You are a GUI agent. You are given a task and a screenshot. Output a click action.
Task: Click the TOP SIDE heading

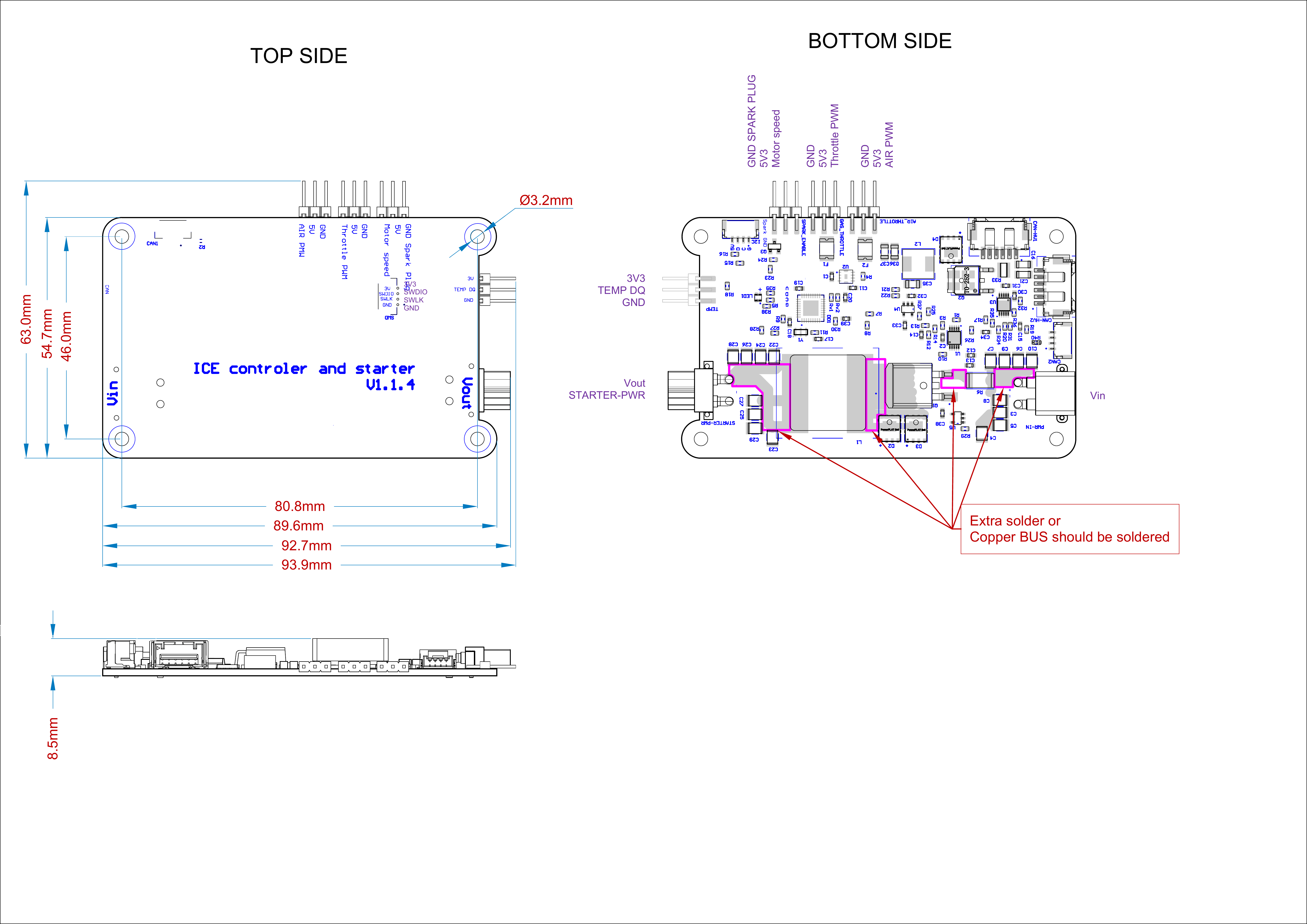pyautogui.click(x=299, y=56)
